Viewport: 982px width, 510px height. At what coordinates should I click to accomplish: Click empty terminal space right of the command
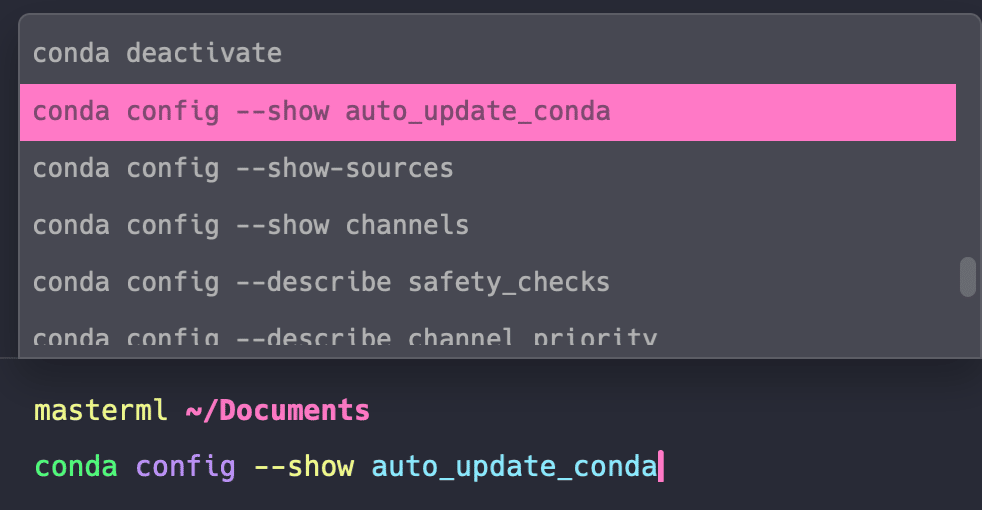tap(820, 467)
